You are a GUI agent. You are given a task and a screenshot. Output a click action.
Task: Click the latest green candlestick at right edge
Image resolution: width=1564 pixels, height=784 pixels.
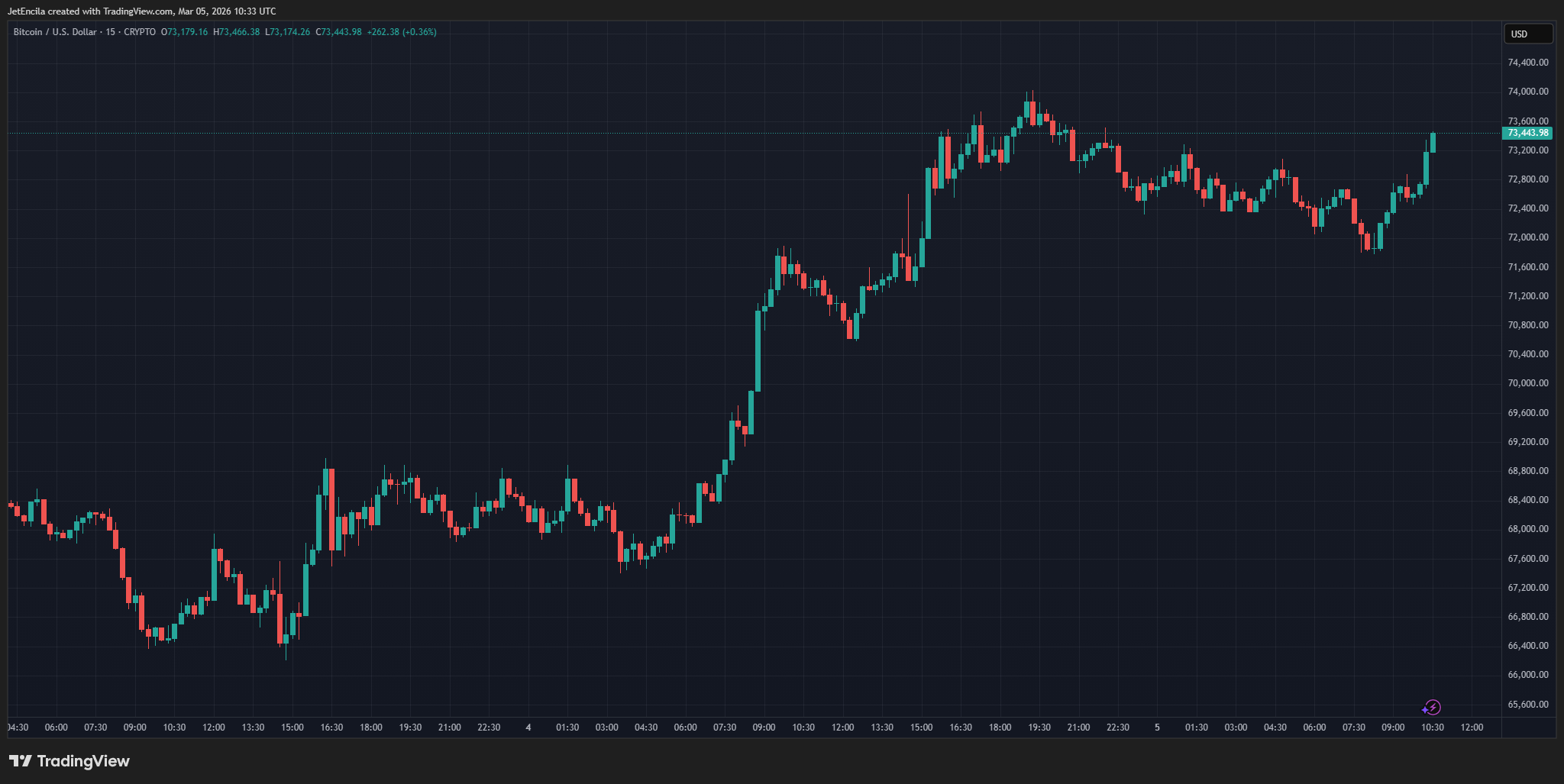point(1433,143)
